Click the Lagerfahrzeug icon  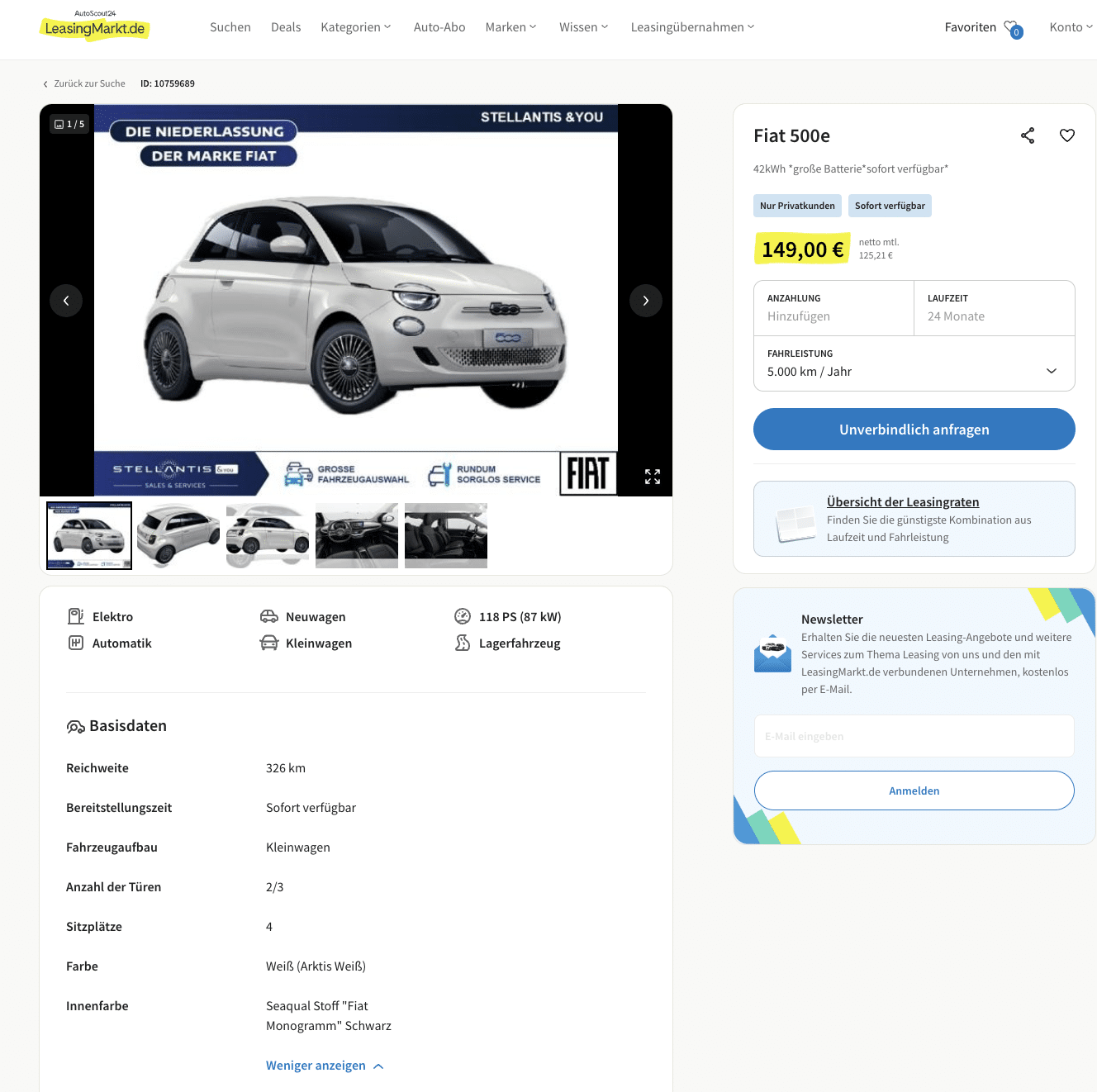[463, 643]
